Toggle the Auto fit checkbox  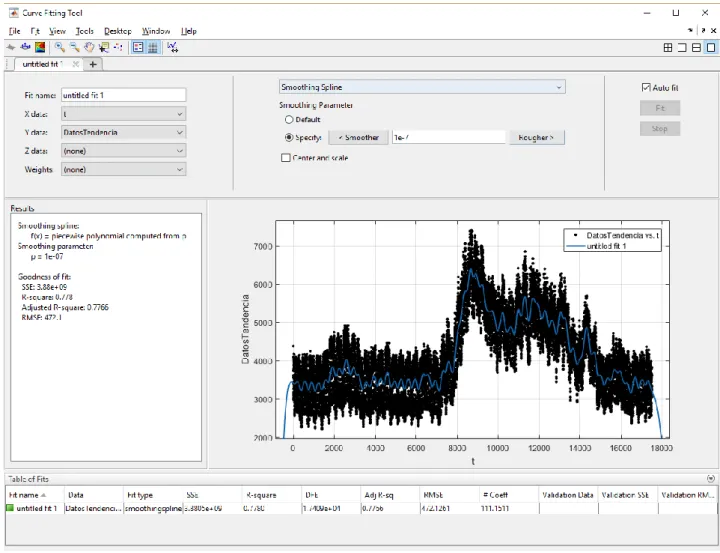click(x=646, y=87)
